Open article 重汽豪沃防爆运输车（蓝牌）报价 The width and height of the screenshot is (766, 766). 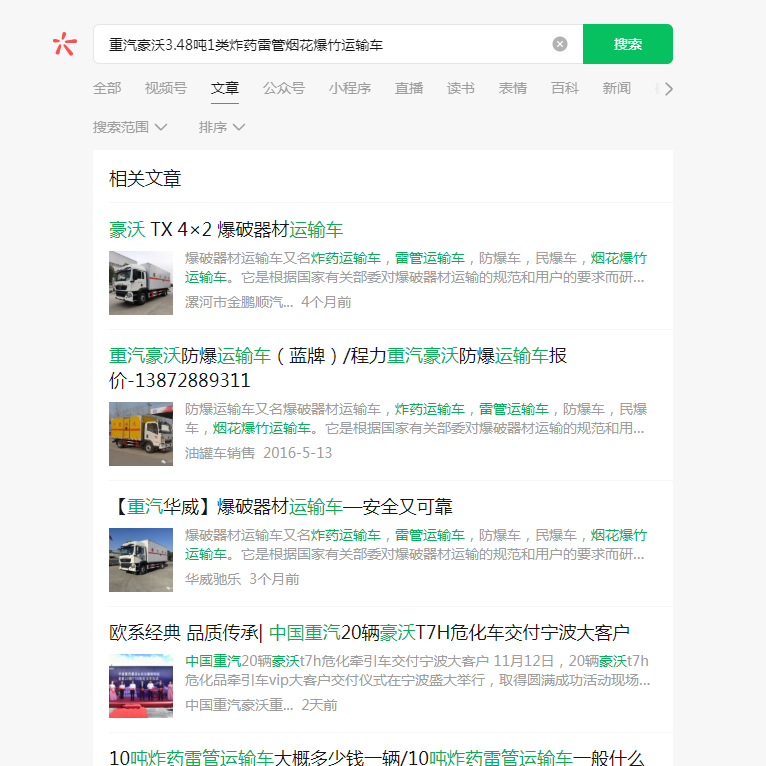pyautogui.click(x=338, y=368)
